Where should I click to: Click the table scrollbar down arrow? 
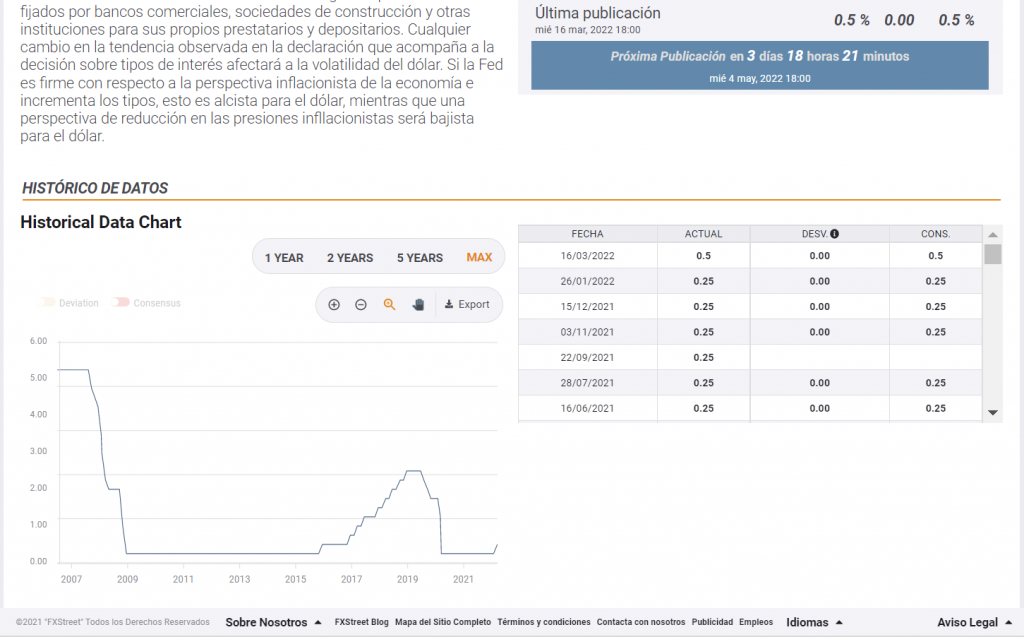(x=992, y=412)
